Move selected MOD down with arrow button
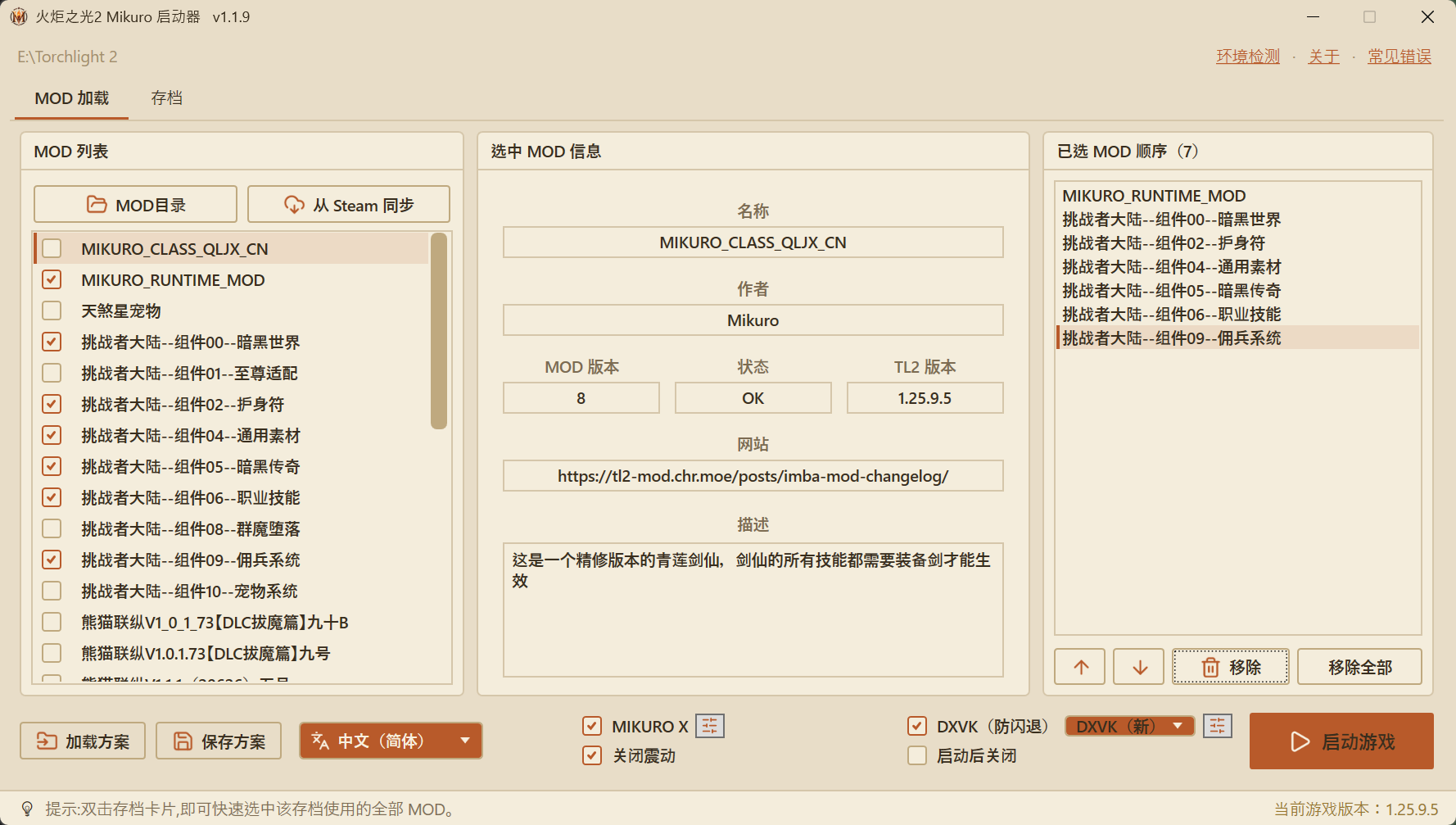This screenshot has width=1456, height=825. click(1140, 667)
